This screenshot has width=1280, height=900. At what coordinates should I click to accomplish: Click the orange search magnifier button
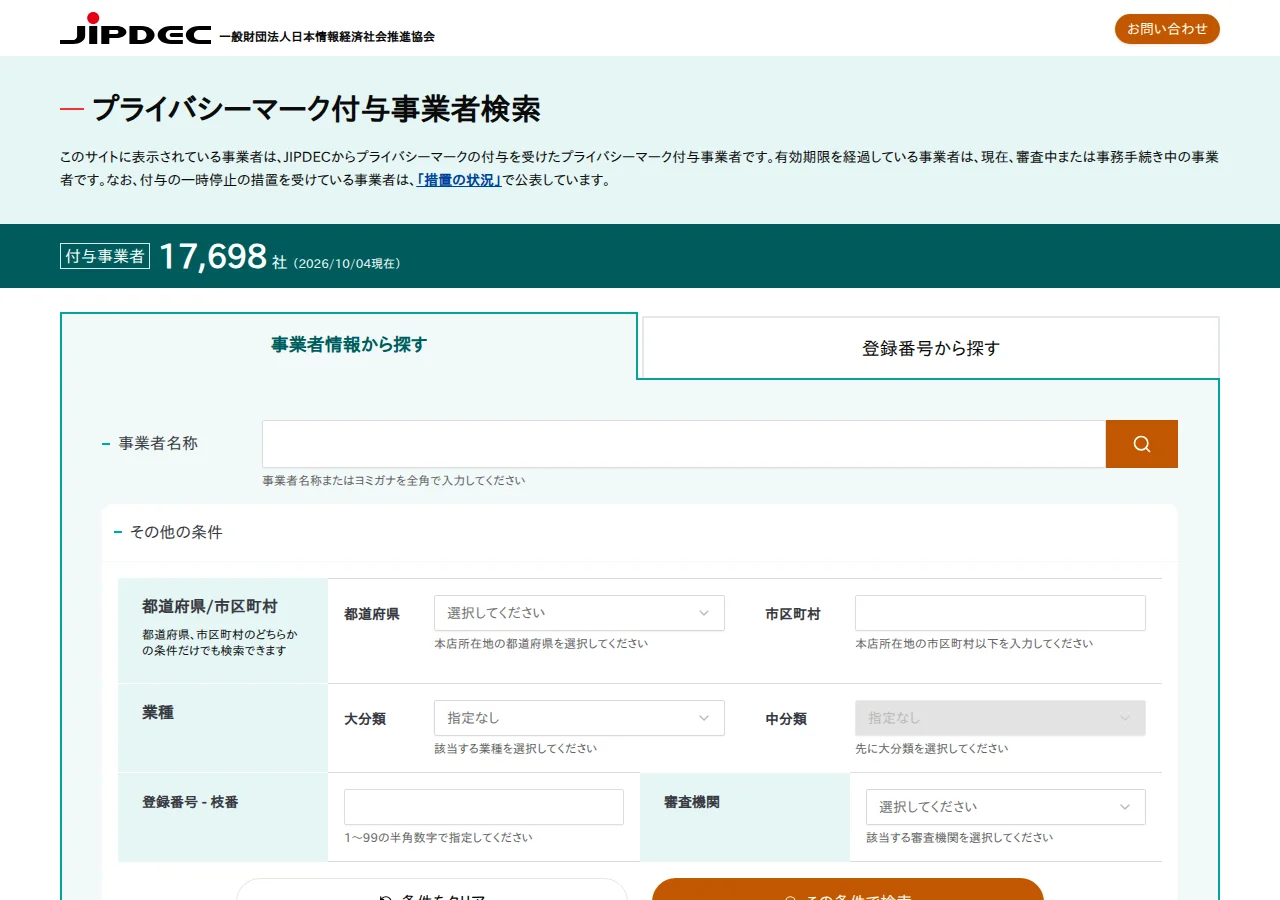click(x=1142, y=444)
